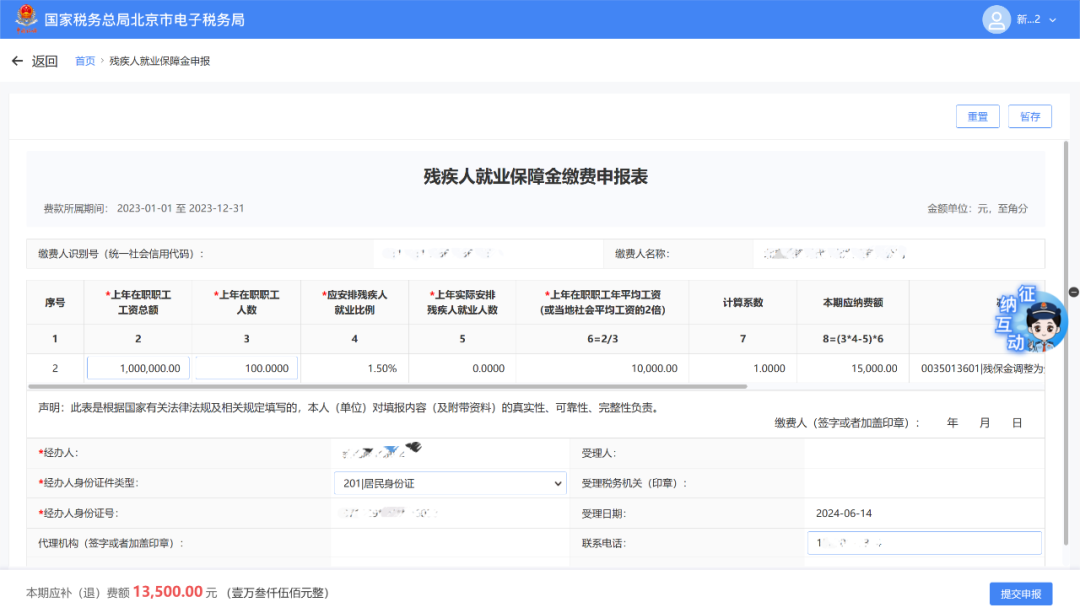Click the 返回 text
This screenshot has height=613, width=1080.
pos(45,61)
